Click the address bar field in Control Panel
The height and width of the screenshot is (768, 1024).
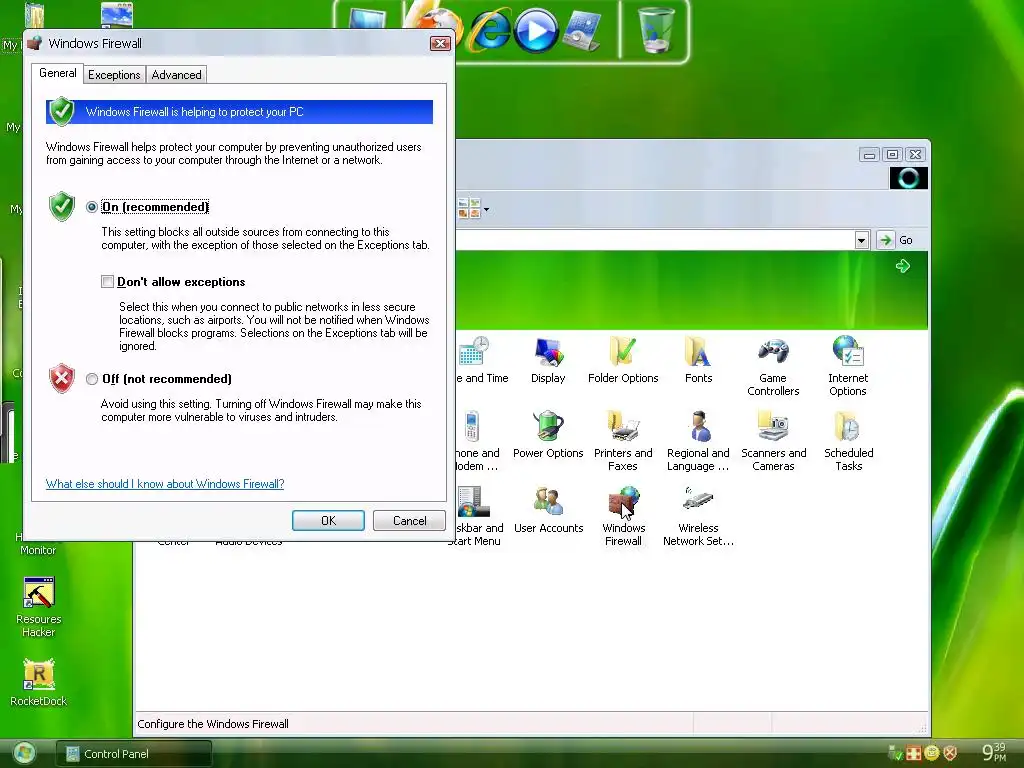pyautogui.click(x=654, y=240)
